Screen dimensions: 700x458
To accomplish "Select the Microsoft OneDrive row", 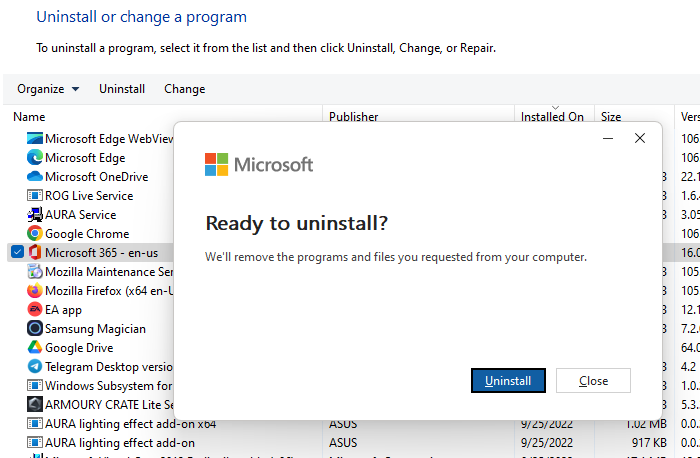I will point(96,177).
